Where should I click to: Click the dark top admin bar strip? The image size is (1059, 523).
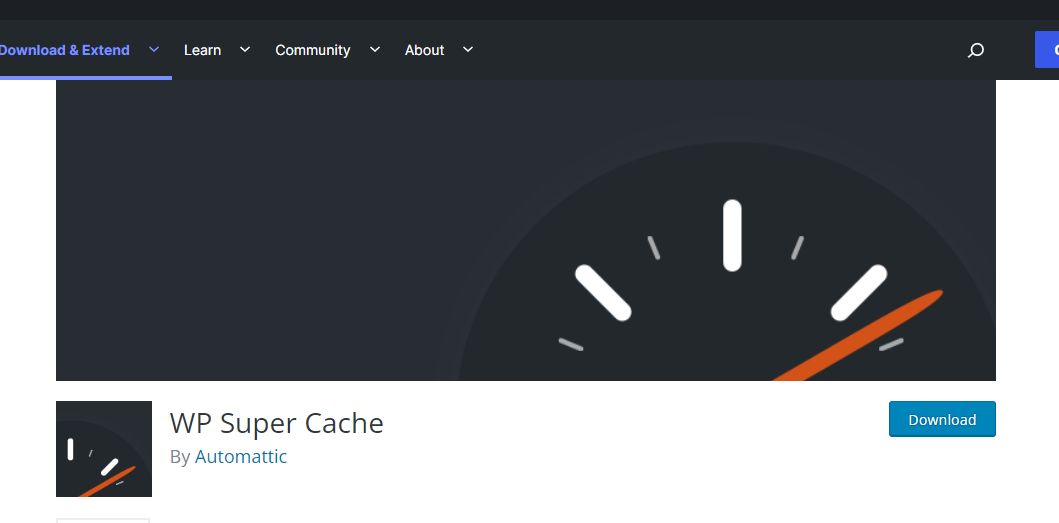[x=529, y=9]
